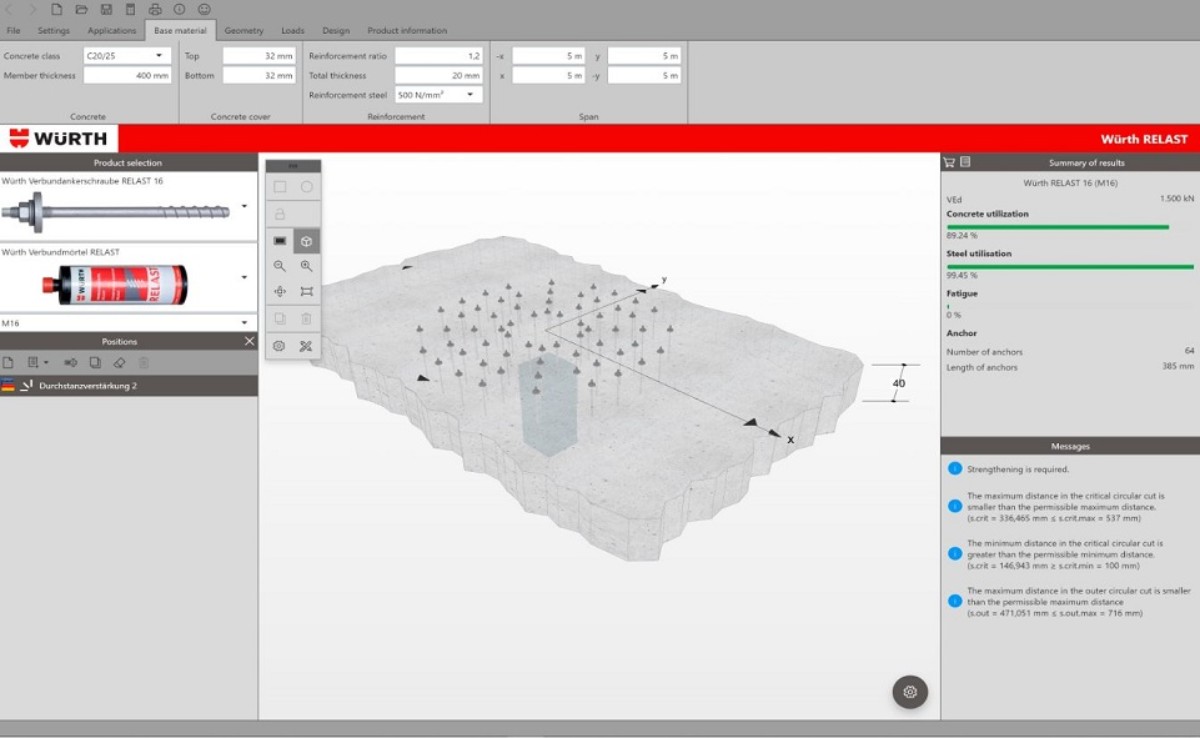The width and height of the screenshot is (1200, 738).
Task: Click the Reinforcement ratio field
Action: click(439, 56)
